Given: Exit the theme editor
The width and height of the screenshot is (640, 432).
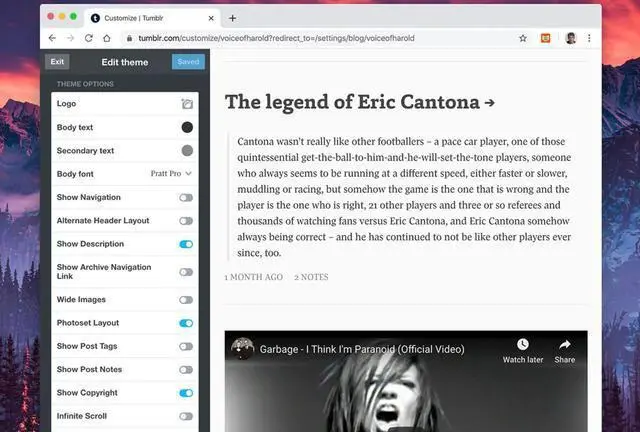Looking at the screenshot, I should coord(57,62).
